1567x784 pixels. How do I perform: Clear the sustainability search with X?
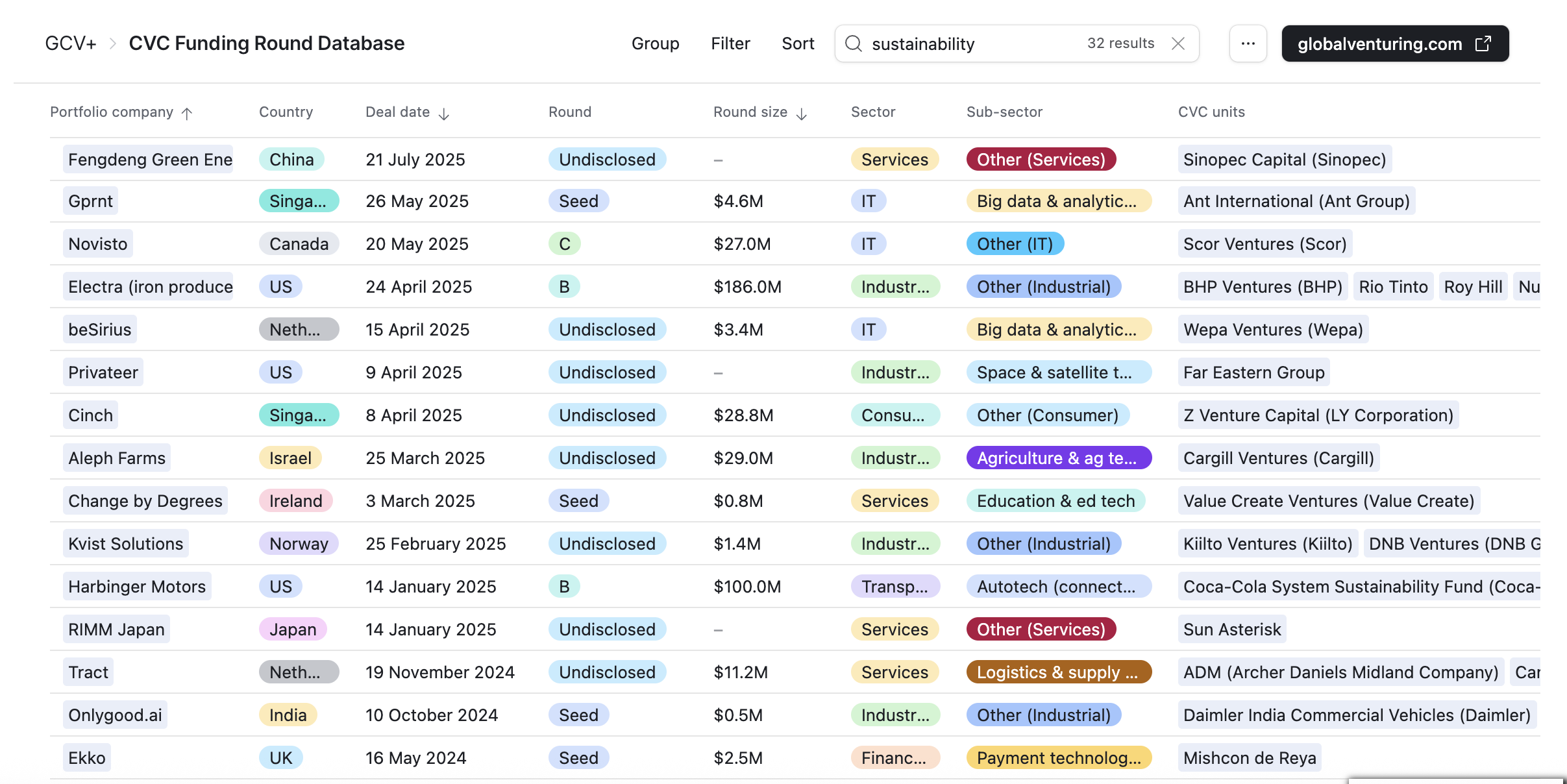1178,43
